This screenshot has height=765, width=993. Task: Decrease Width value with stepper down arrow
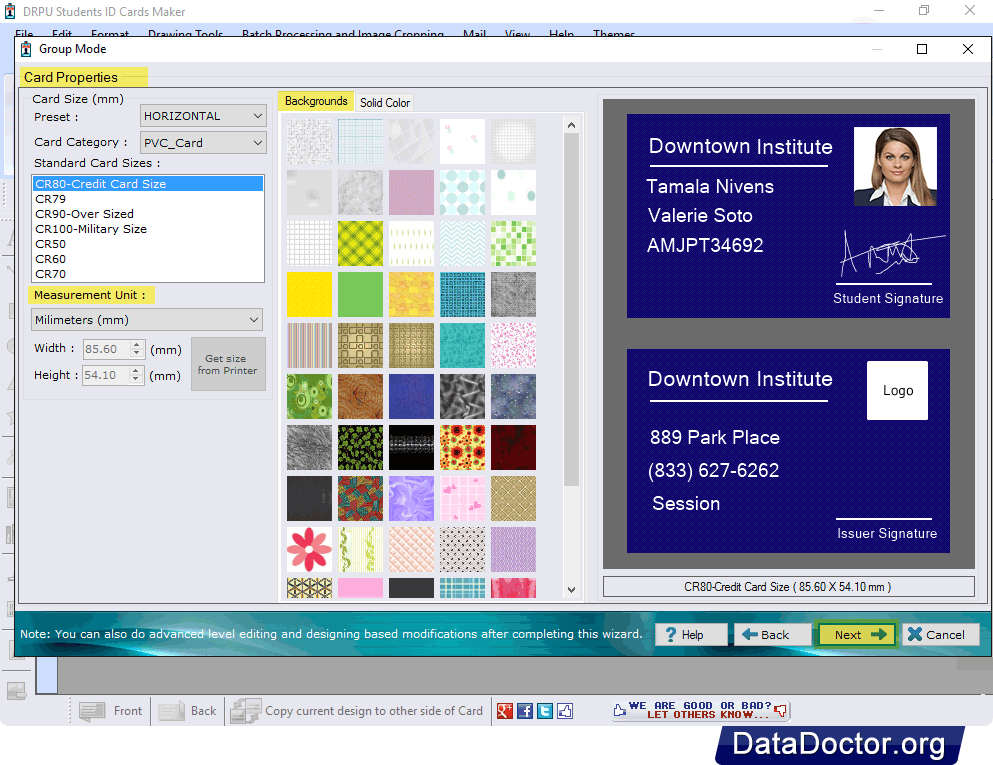136,353
